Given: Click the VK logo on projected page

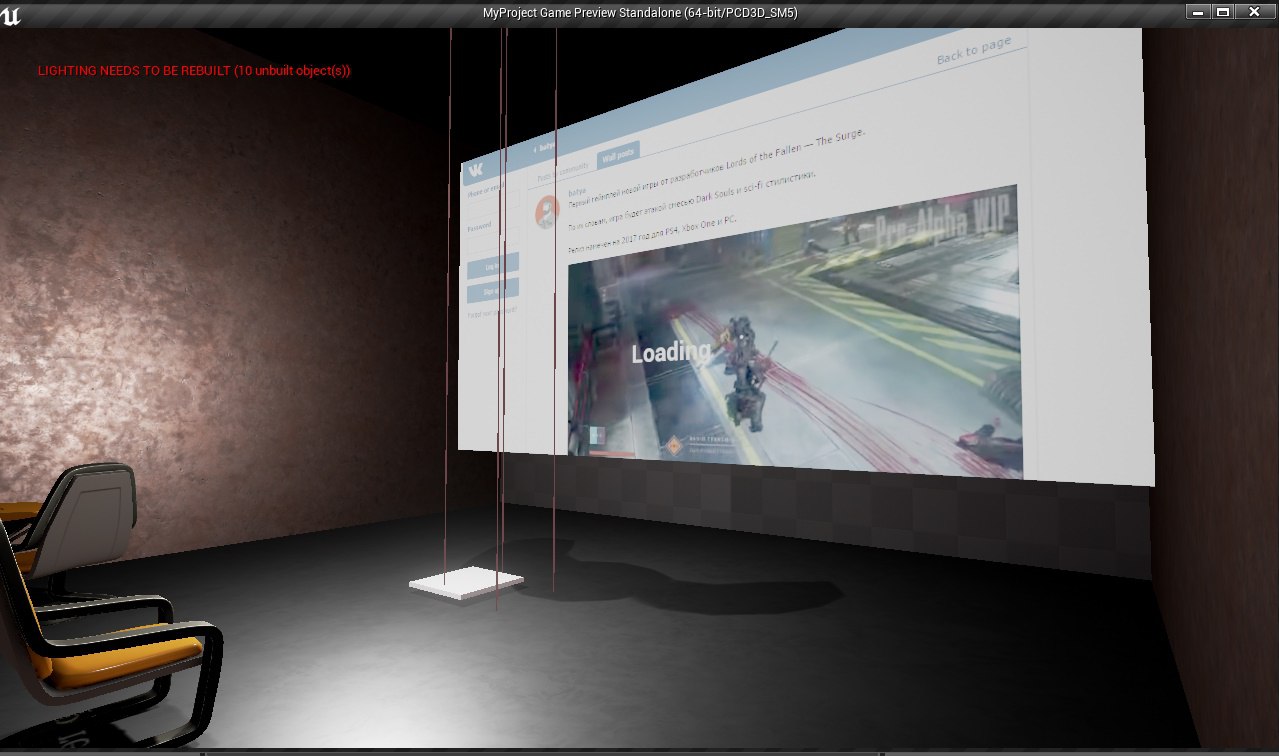Looking at the screenshot, I should point(478,169).
